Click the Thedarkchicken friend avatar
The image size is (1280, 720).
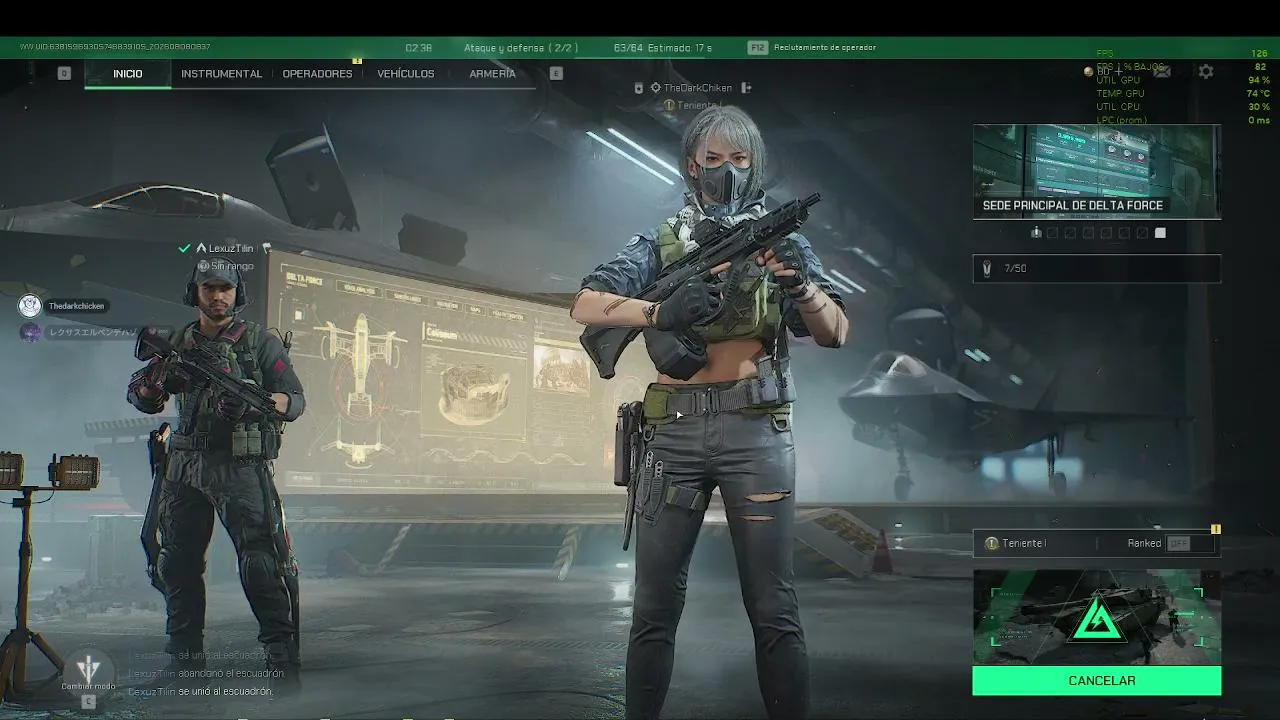[x=30, y=306]
